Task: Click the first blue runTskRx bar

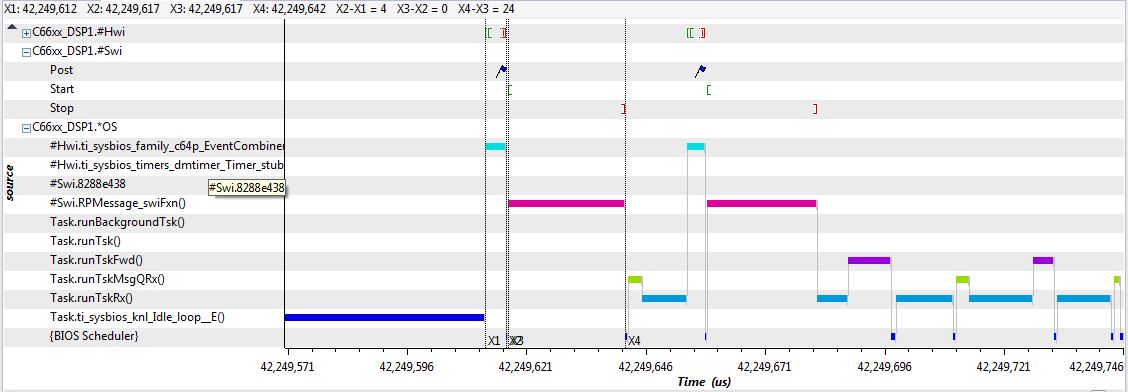Action: 664,298
